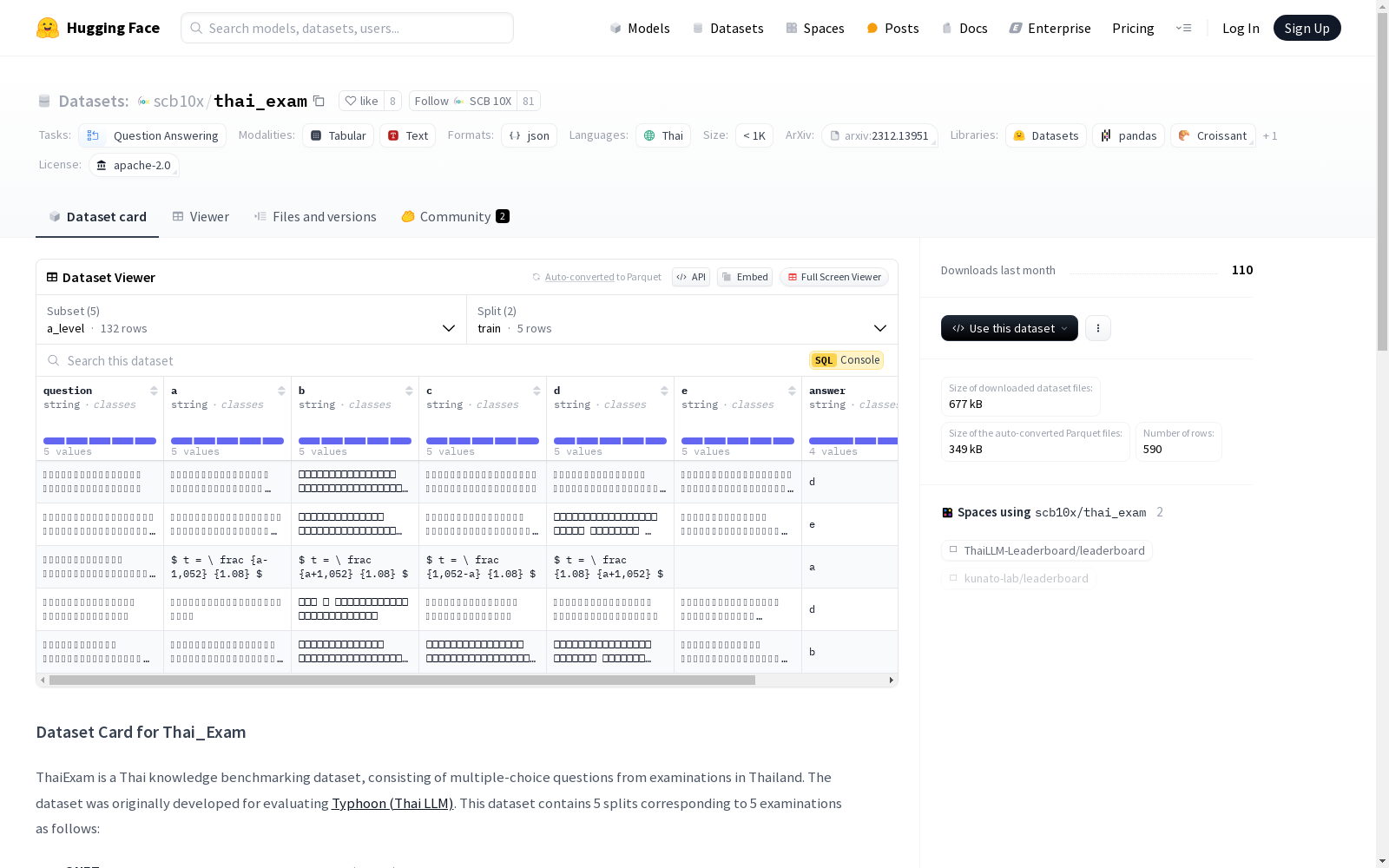
Task: Follow the SCB 10X organization
Action: coord(463,101)
